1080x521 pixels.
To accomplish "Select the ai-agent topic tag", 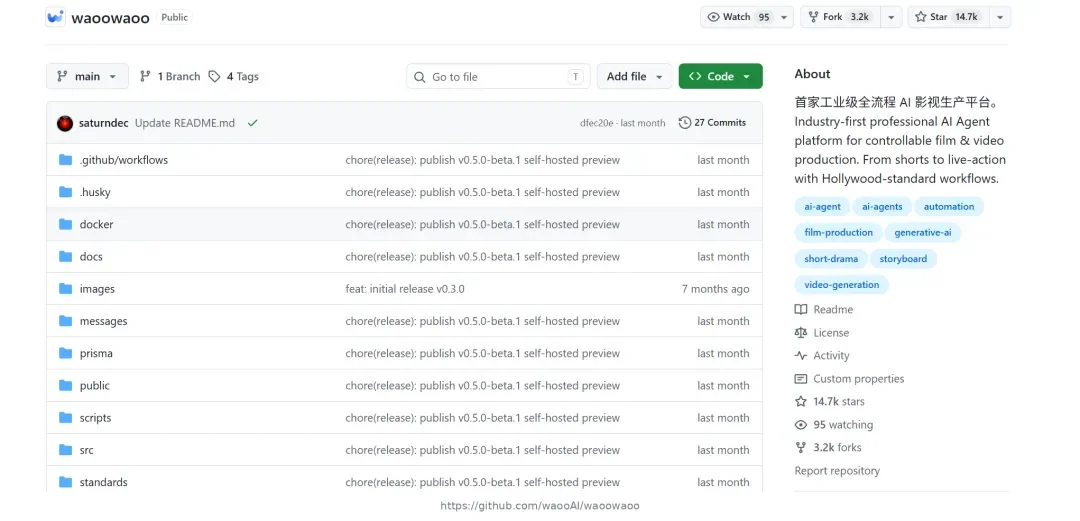I will (x=822, y=207).
